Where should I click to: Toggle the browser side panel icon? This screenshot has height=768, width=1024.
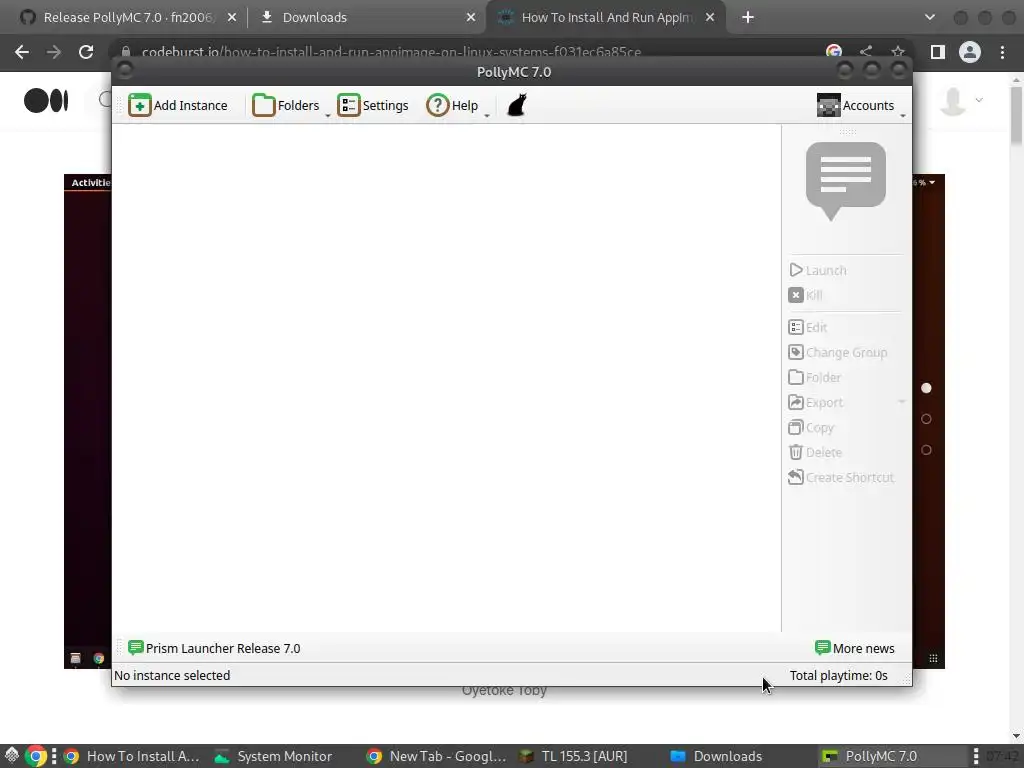938,52
